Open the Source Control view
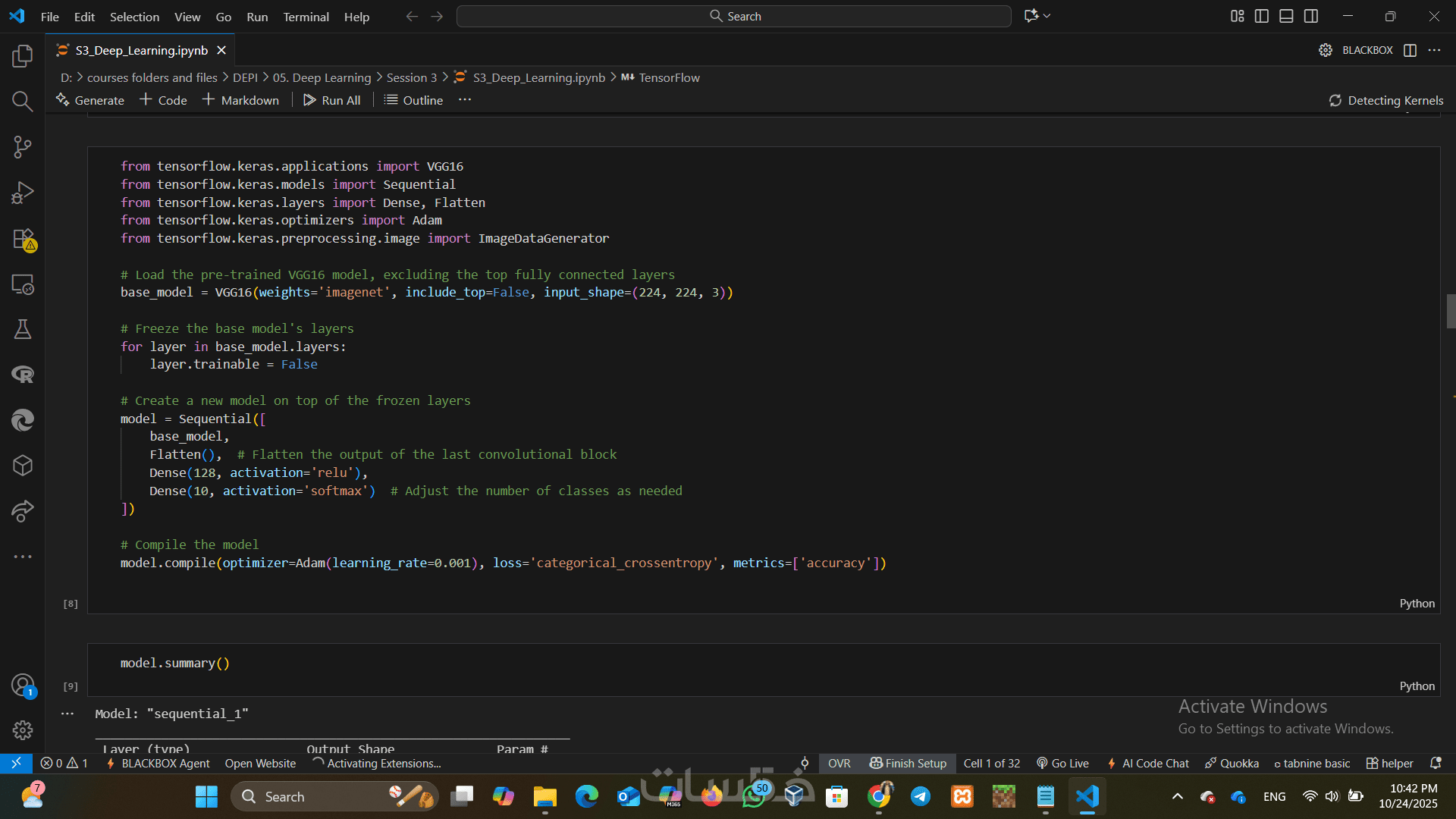The height and width of the screenshot is (819, 1456). 23,147
